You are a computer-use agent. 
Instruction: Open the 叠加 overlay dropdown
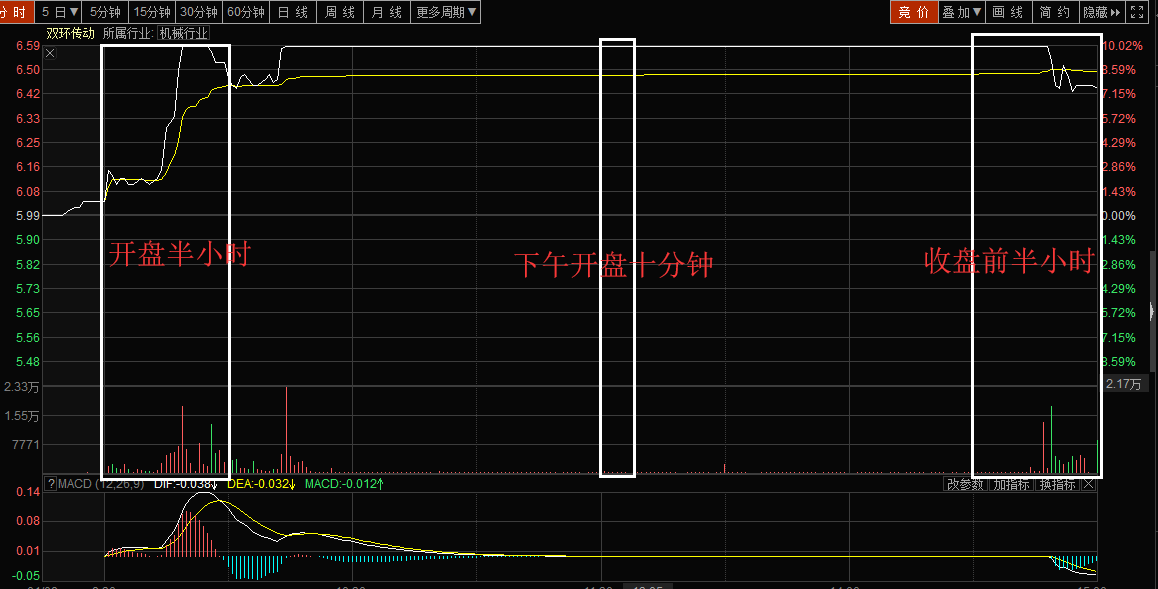pos(962,12)
